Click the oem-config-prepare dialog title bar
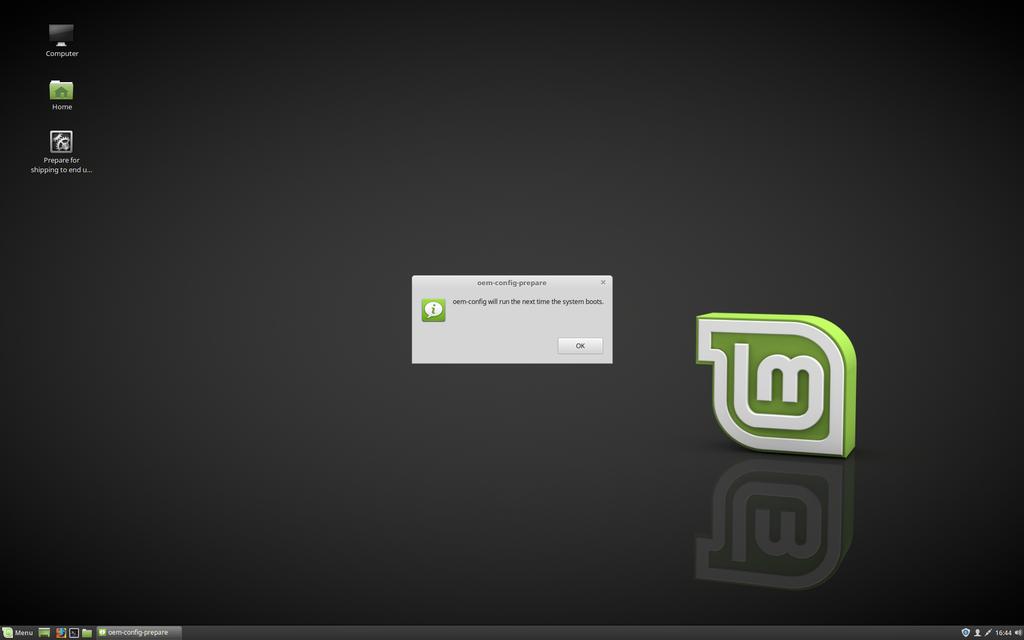 (511, 283)
